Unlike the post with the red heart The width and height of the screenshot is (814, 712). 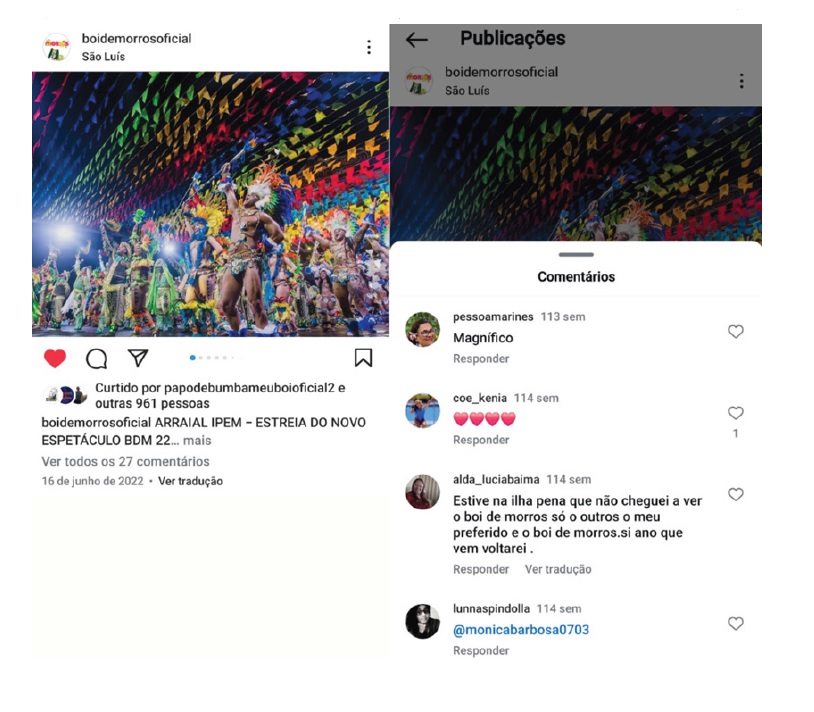tap(55, 358)
